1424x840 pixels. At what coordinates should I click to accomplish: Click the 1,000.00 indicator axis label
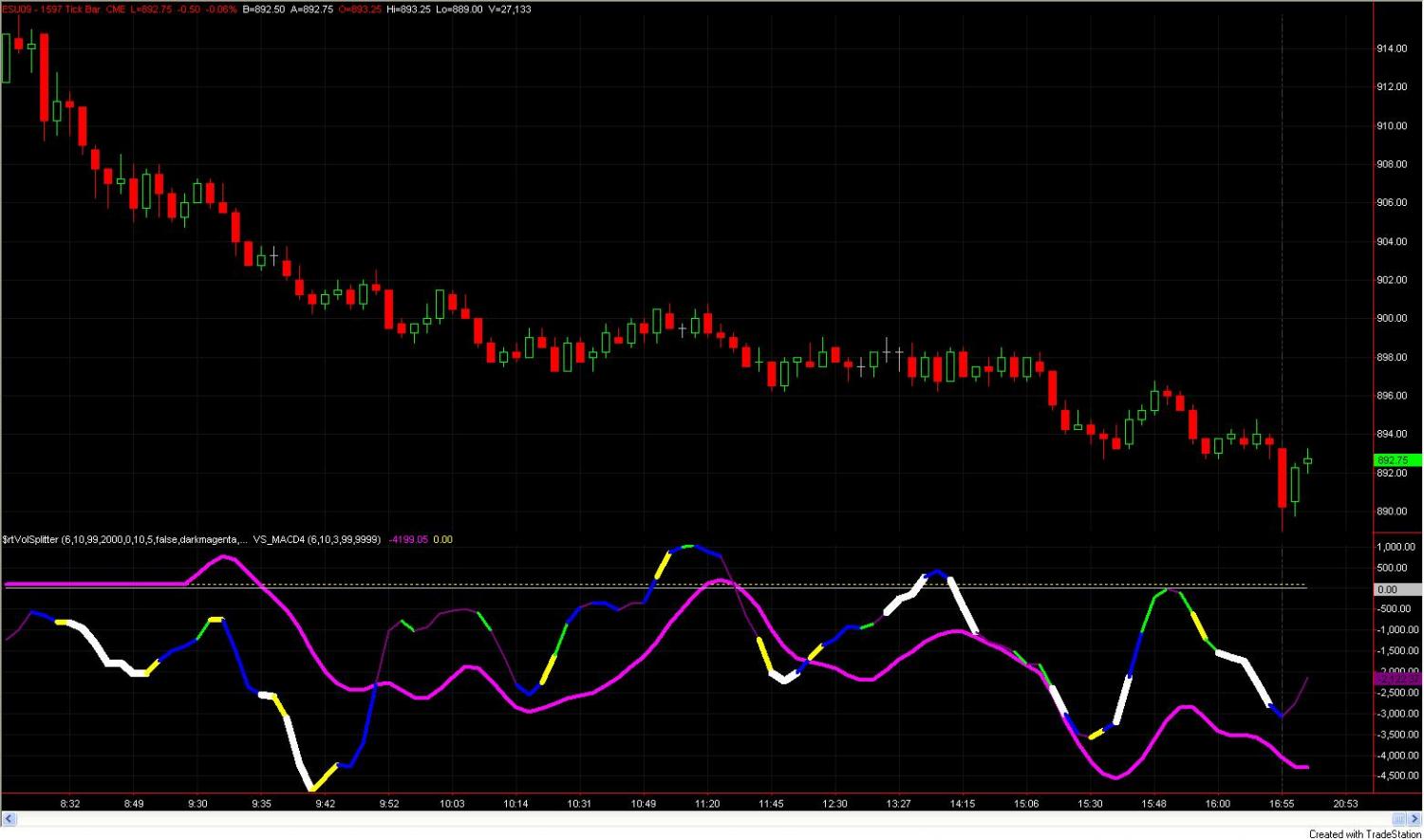[1396, 548]
